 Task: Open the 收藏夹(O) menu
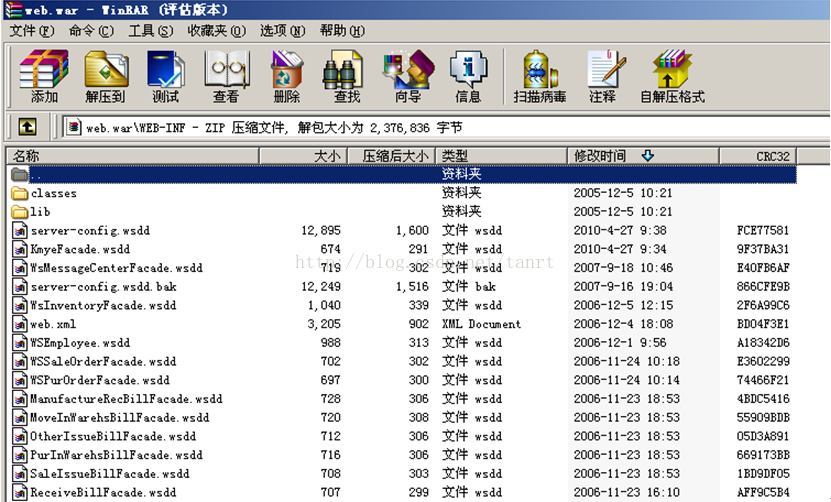[216, 31]
